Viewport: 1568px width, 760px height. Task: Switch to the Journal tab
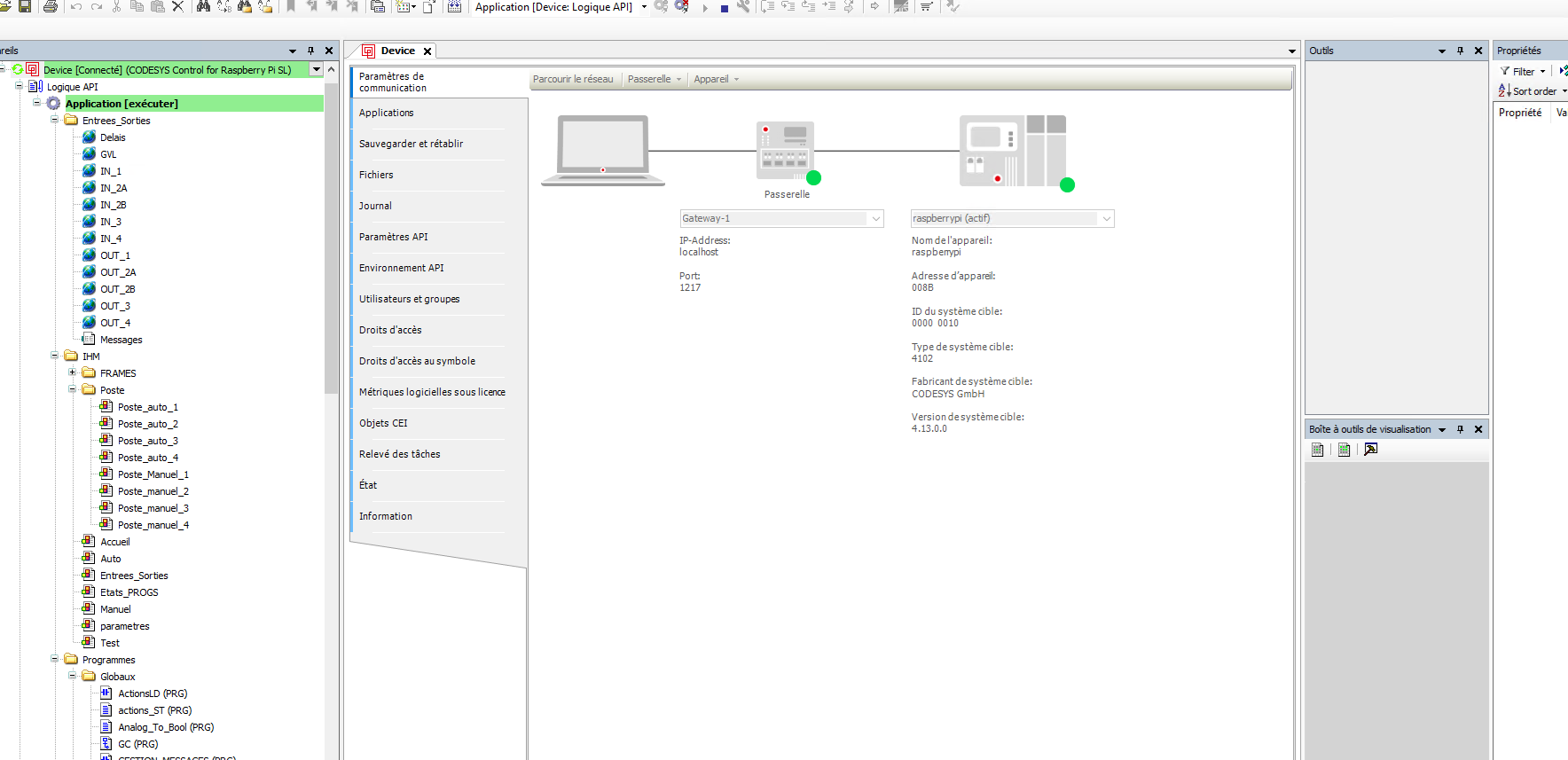click(375, 206)
